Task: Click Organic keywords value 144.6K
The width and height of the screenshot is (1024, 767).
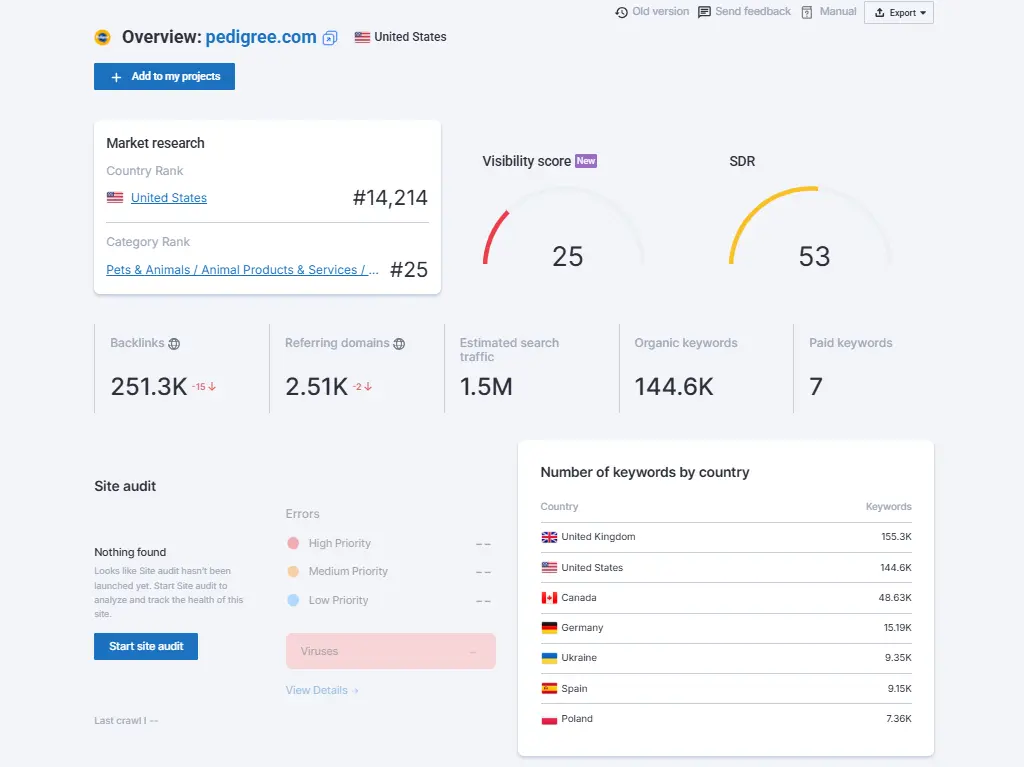Action: (674, 387)
